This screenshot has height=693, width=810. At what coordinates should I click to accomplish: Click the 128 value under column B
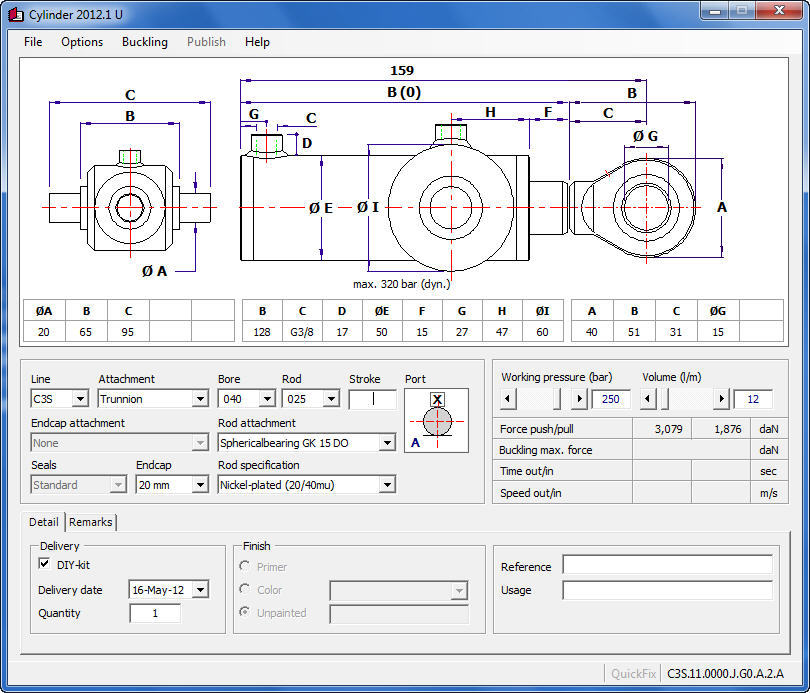click(262, 332)
